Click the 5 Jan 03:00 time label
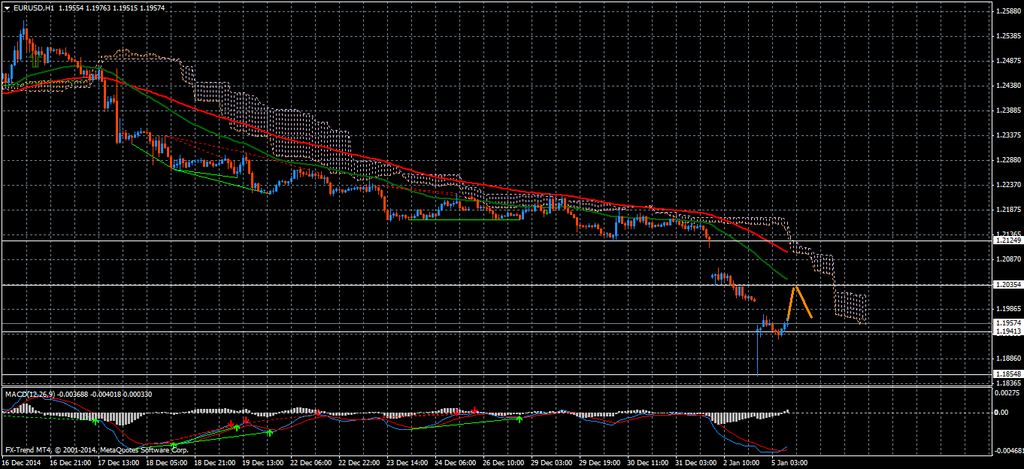This screenshot has height=469, width=1024. click(789, 463)
